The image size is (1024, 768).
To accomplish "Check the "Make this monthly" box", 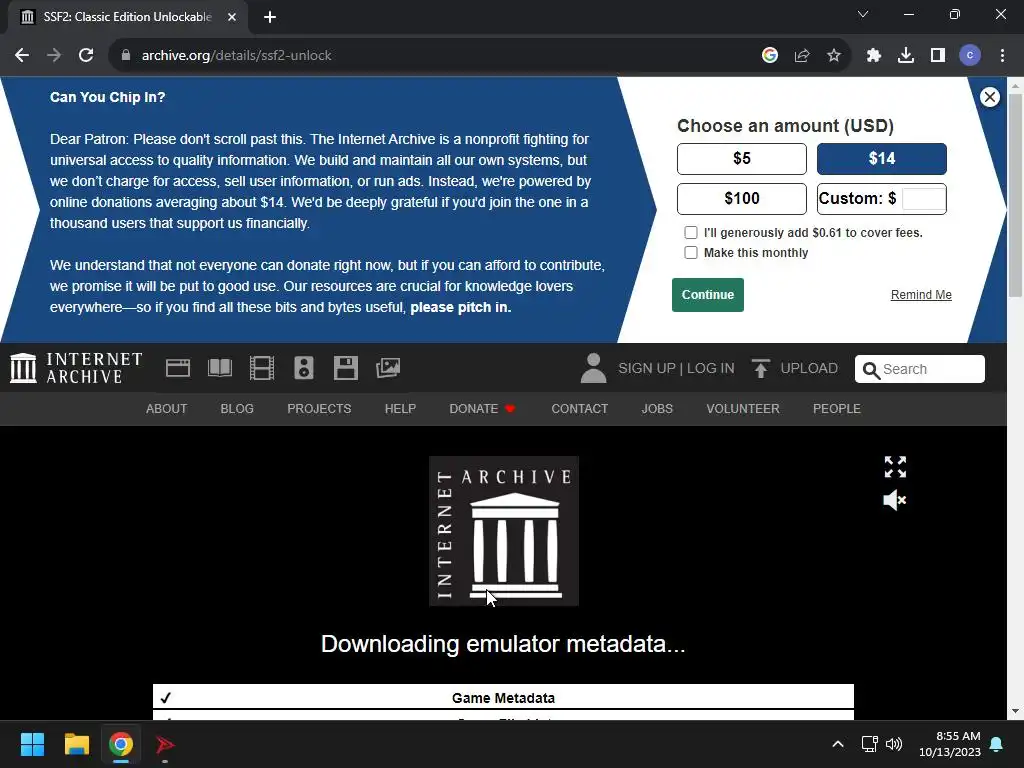I will point(691,253).
